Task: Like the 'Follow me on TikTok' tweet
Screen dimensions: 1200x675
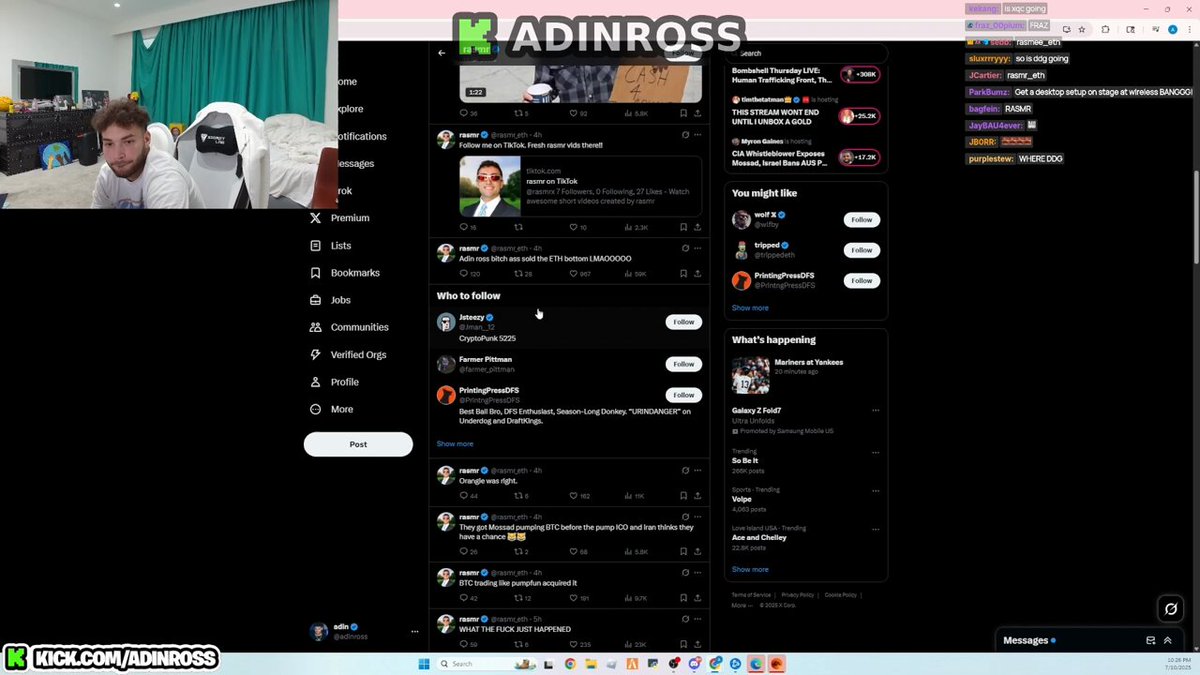Action: point(573,227)
